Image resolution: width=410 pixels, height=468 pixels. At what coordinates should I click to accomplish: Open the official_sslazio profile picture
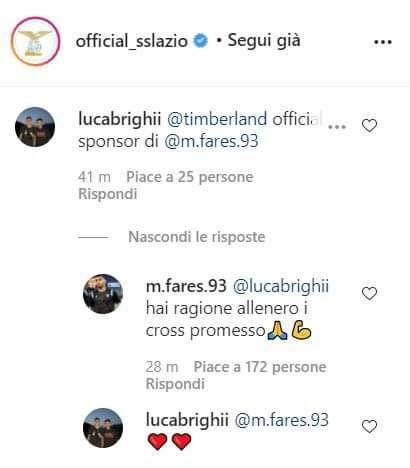click(35, 41)
